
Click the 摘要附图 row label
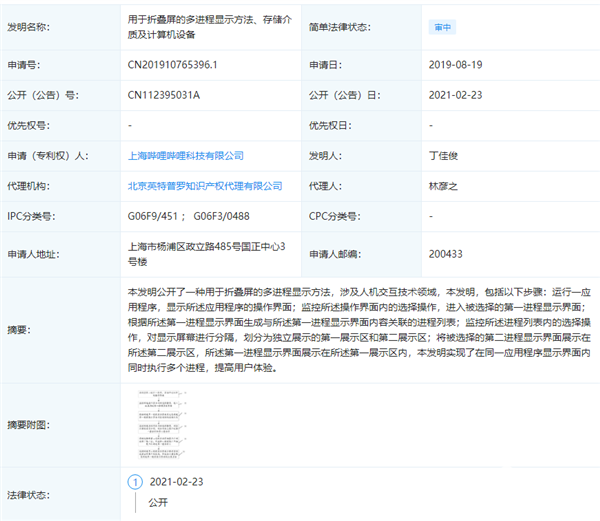36,426
